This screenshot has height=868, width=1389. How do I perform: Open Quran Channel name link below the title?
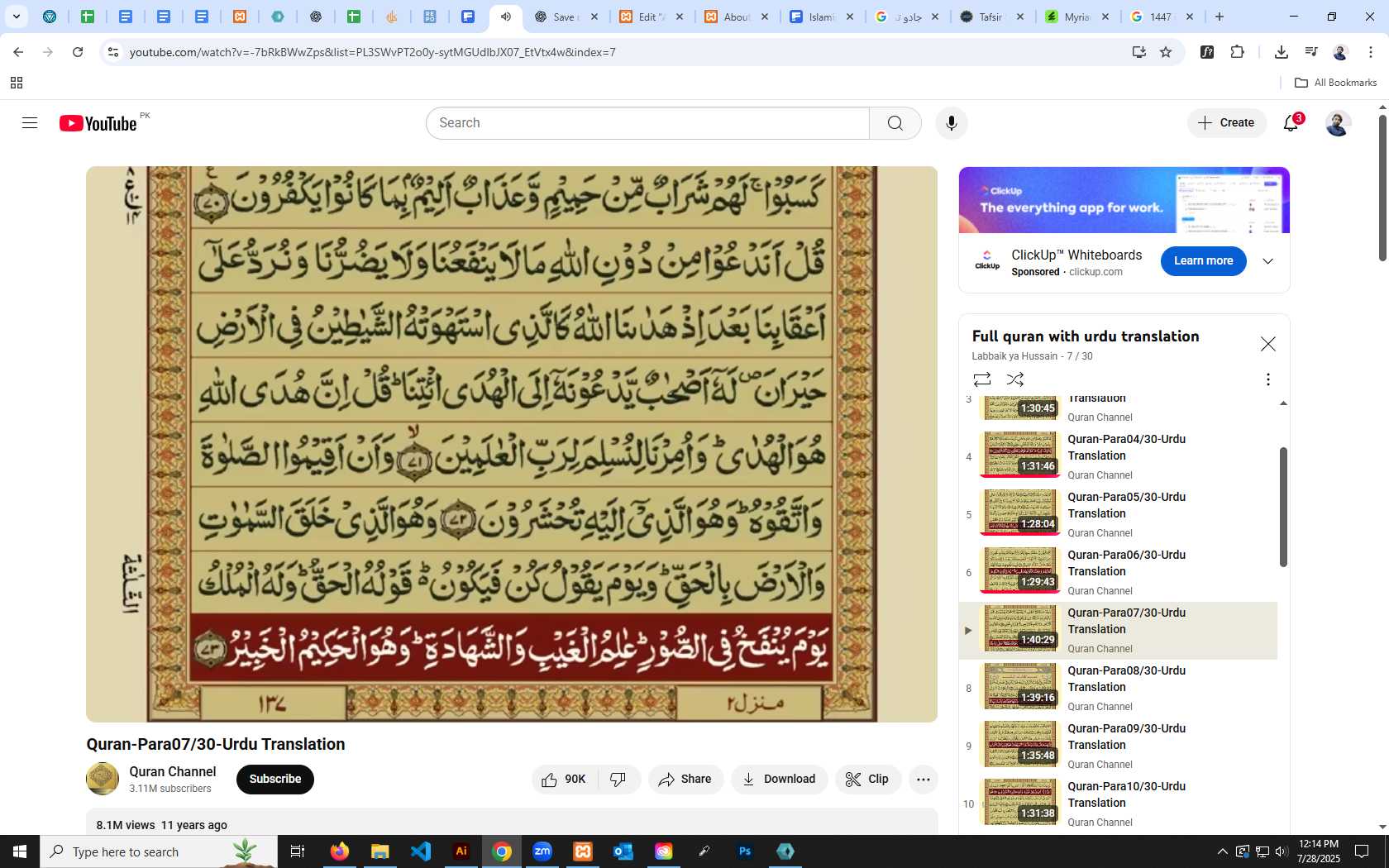tap(172, 771)
